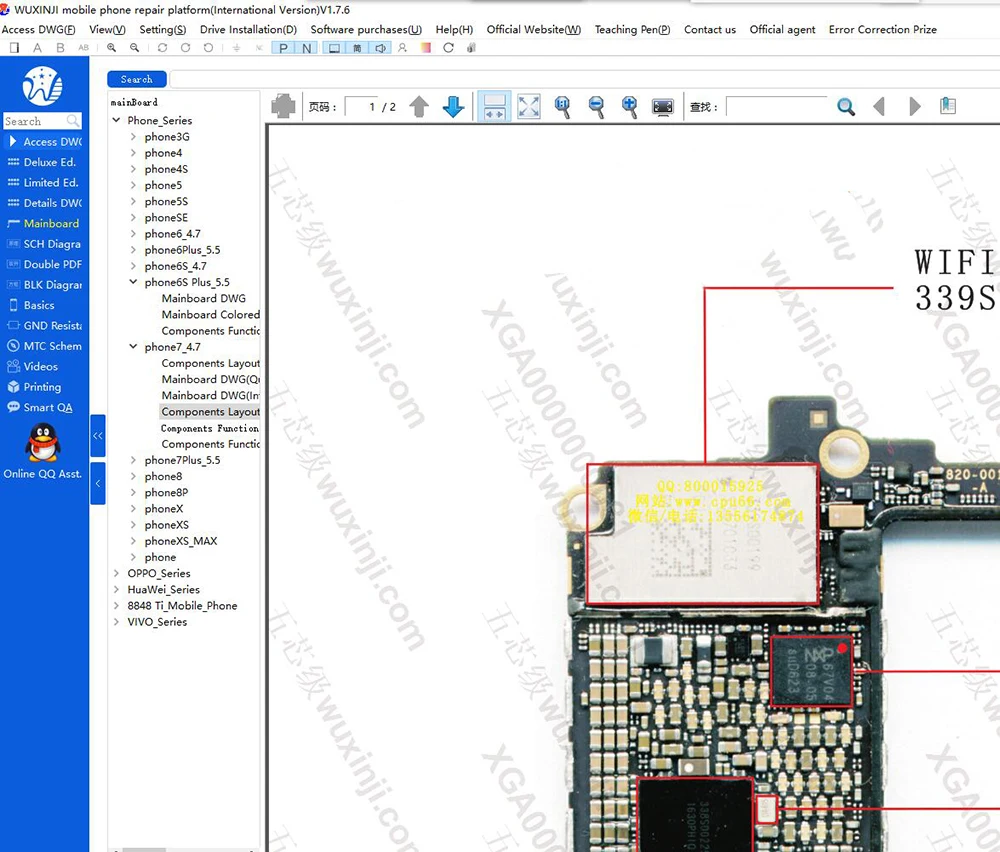Click the refresh icon in top toolbar

click(x=448, y=48)
